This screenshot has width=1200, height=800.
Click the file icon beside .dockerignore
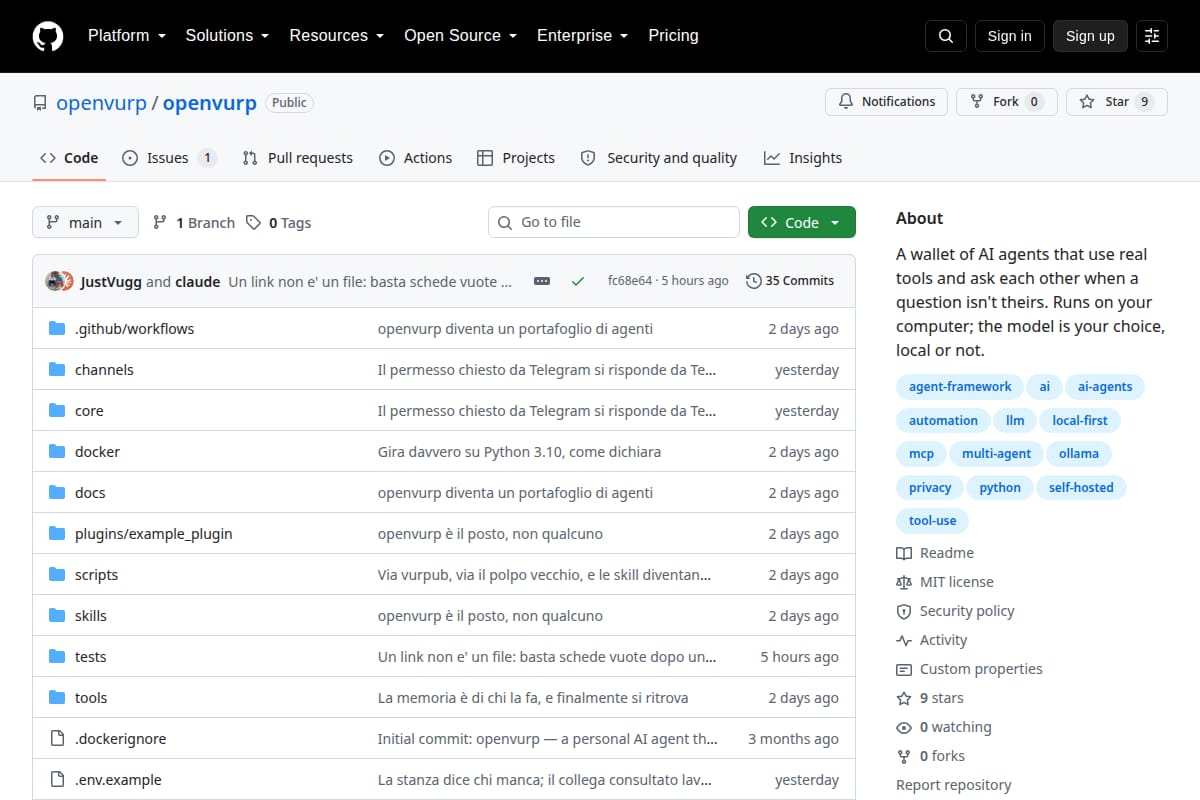57,738
